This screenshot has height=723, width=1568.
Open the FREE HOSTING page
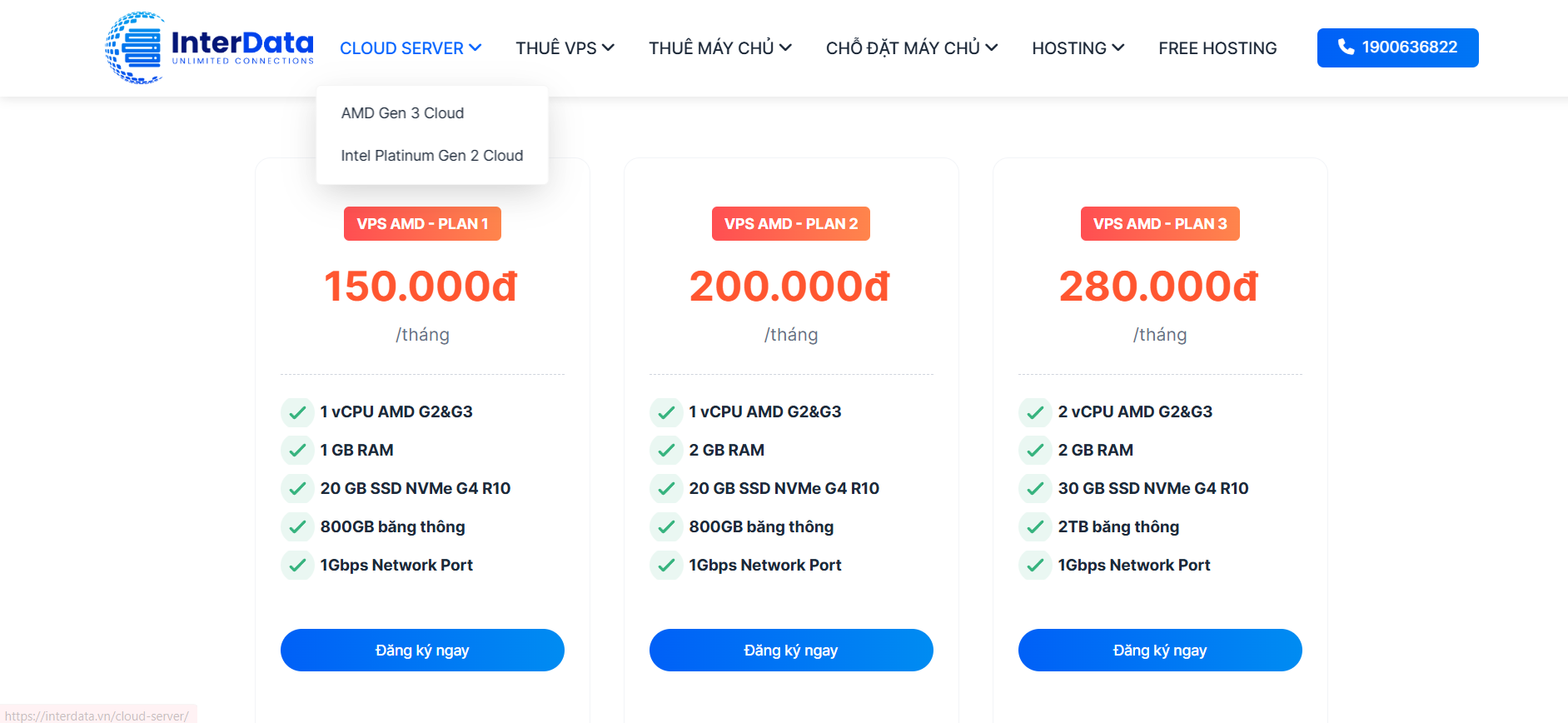click(x=1217, y=48)
